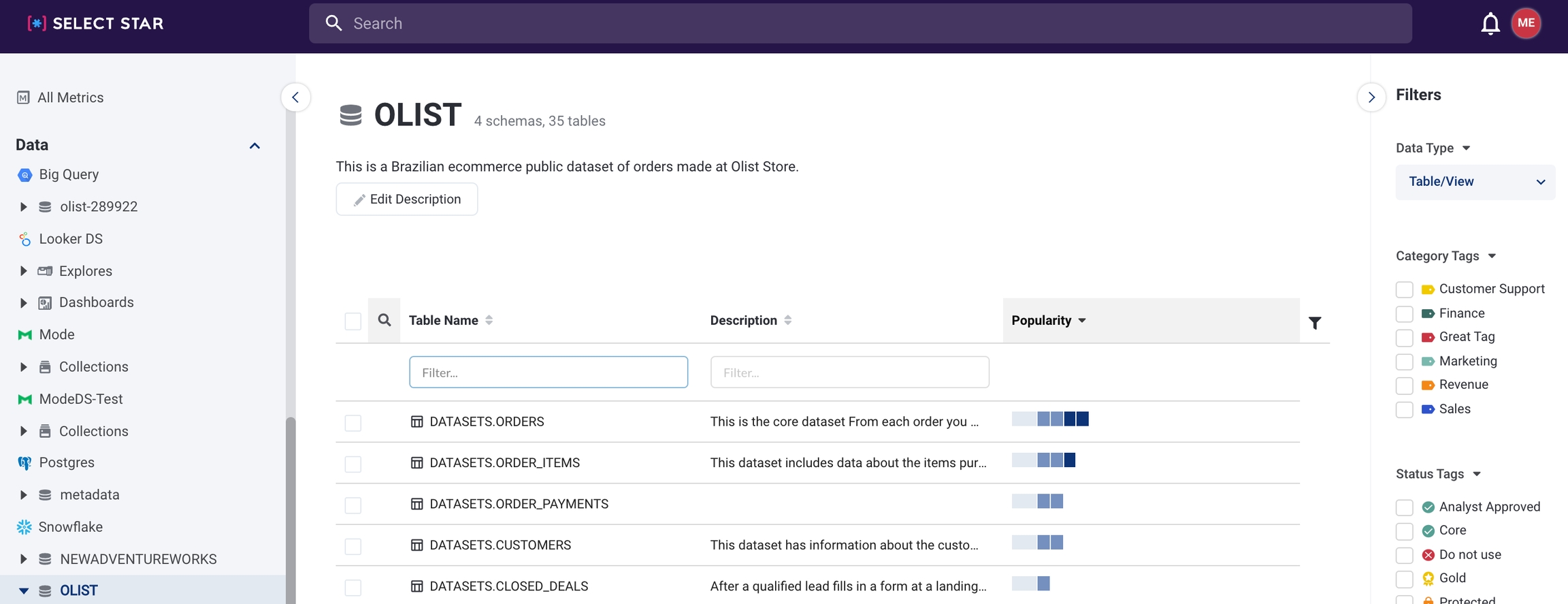Image resolution: width=1568 pixels, height=604 pixels.
Task: Click the notifications bell icon
Action: tap(1490, 24)
